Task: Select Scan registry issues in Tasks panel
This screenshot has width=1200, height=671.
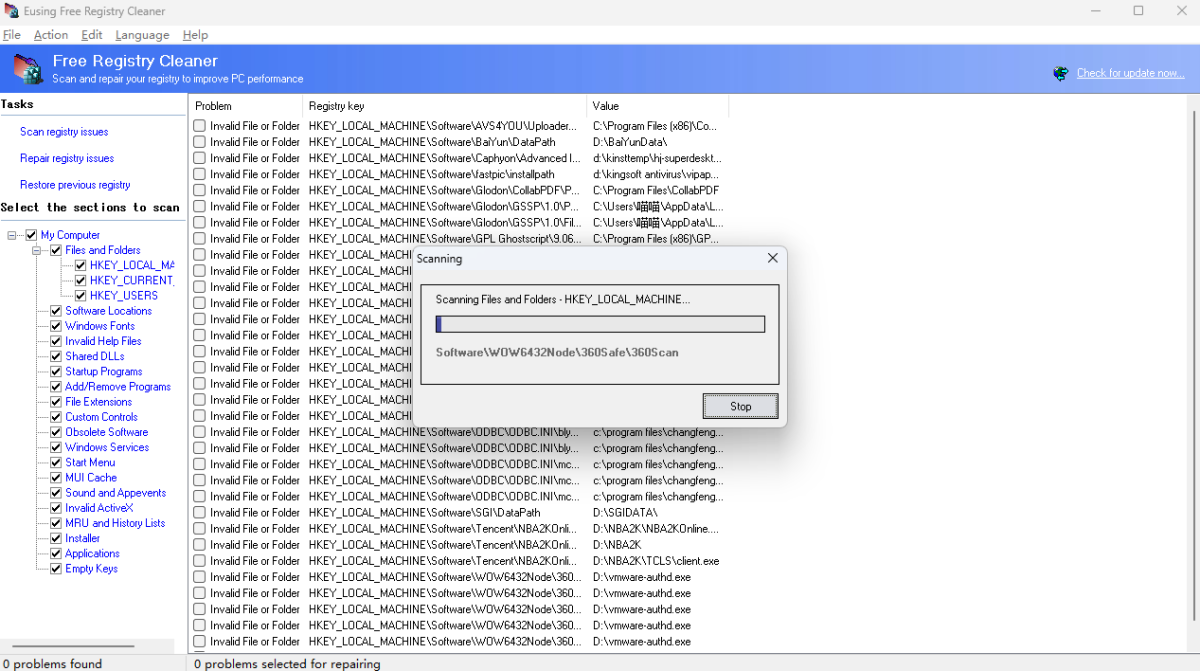Action: click(63, 131)
